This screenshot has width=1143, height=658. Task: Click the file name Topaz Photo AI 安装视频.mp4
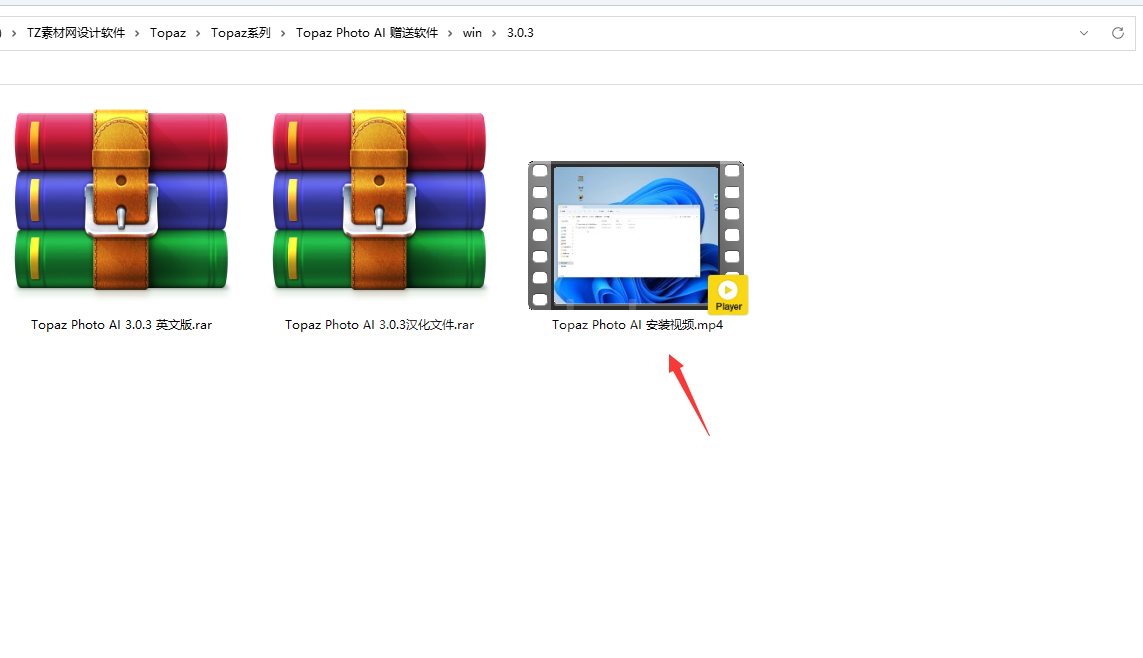point(637,325)
